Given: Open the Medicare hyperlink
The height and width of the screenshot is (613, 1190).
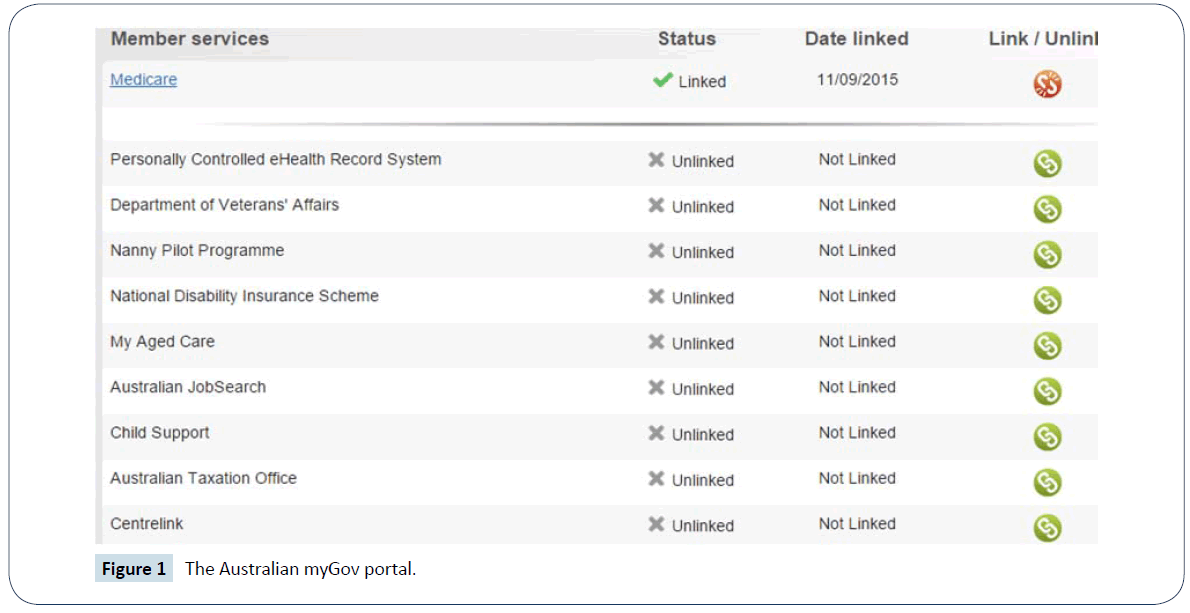Looking at the screenshot, I should pyautogui.click(x=143, y=80).
